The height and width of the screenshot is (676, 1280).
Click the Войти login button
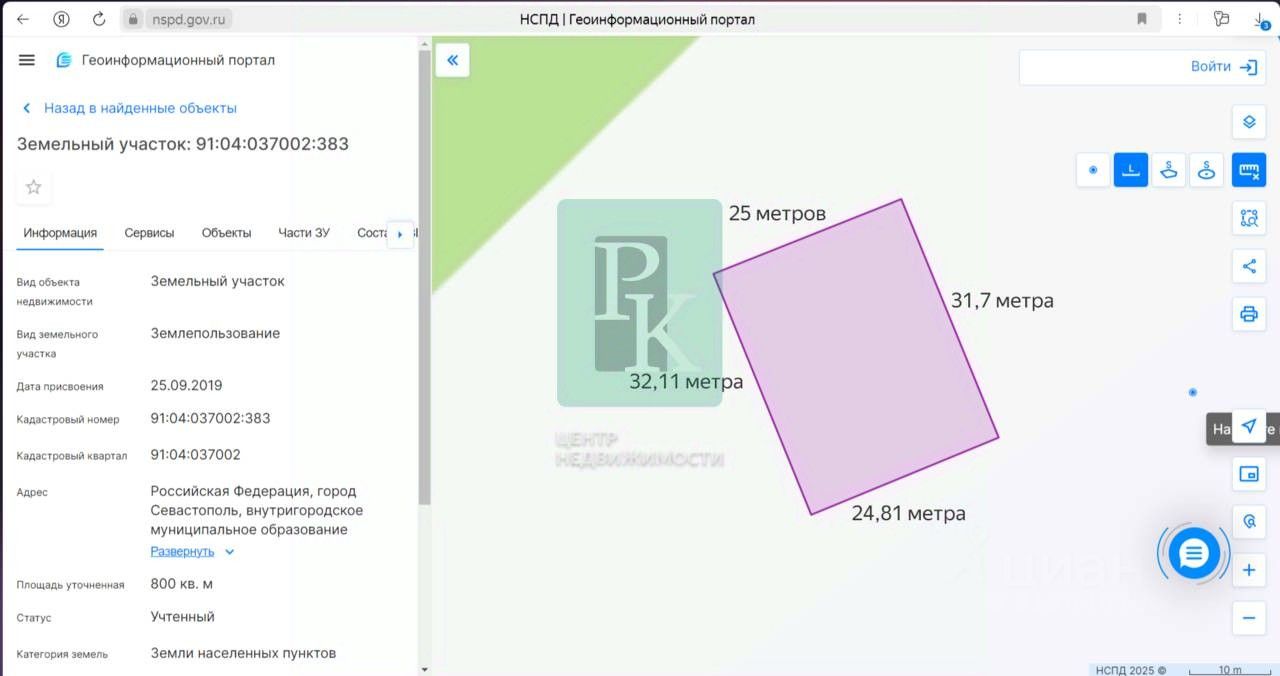[1224, 67]
